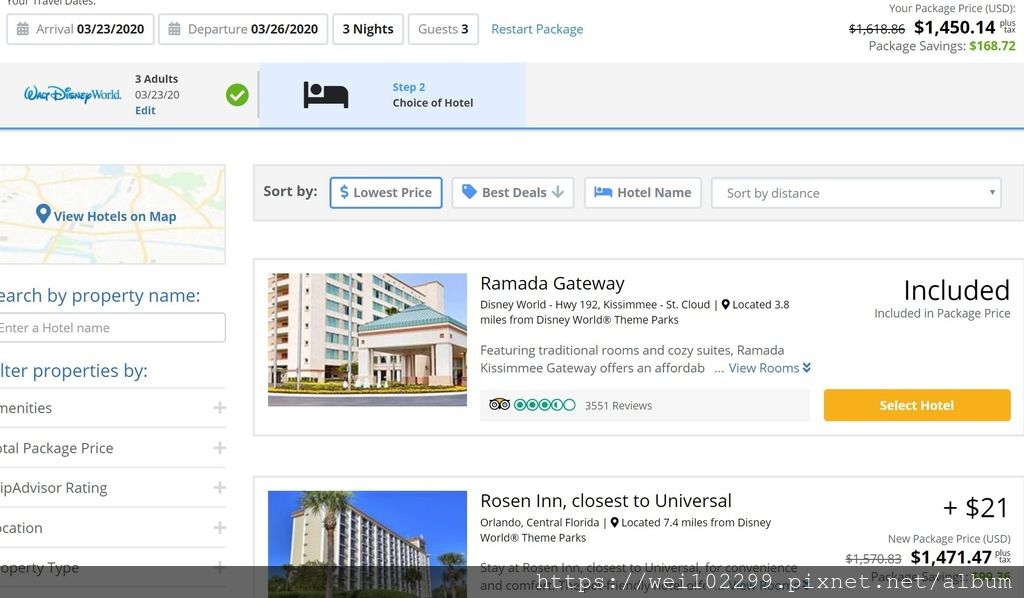Click the Restart Package link
Screen dimensions: 1024x598
coord(537,29)
